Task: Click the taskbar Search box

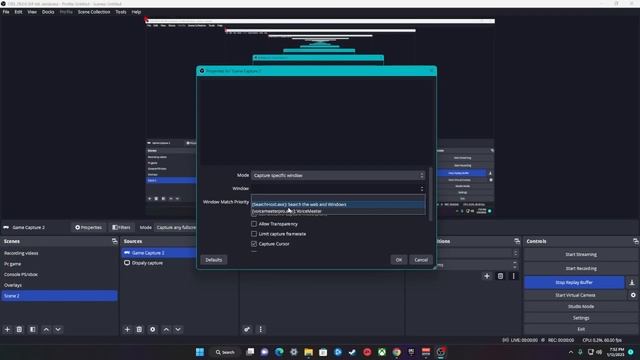Action: (x=225, y=352)
